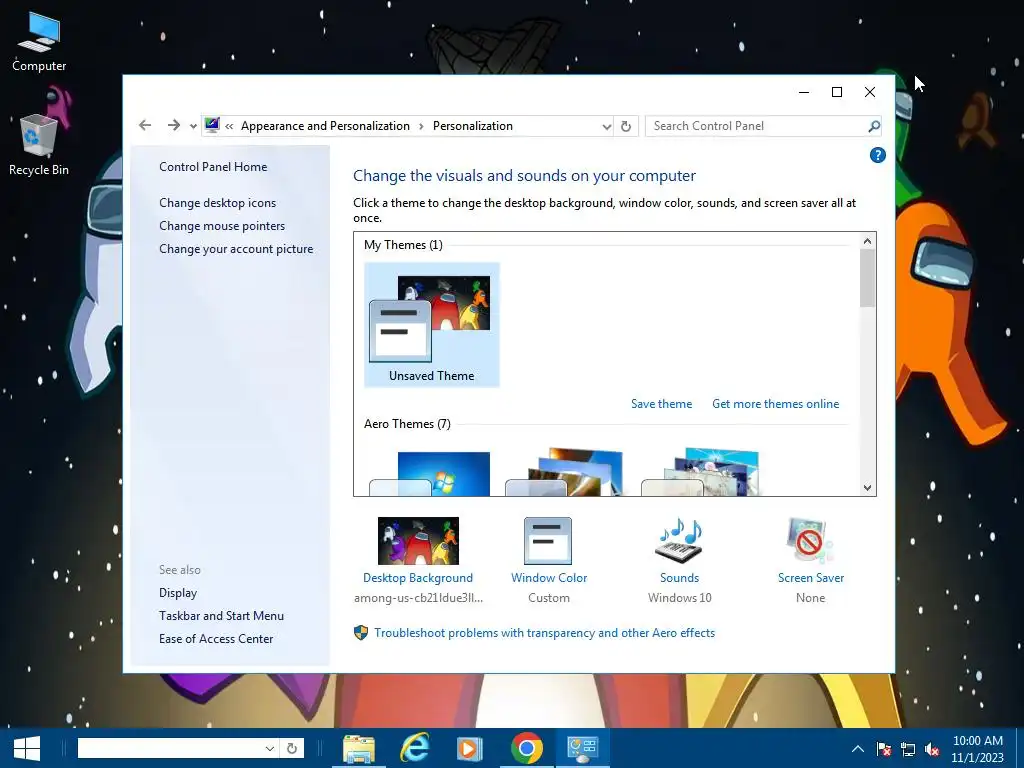Select the third Aero theme thumbnail
1024x768 pixels.
click(700, 473)
